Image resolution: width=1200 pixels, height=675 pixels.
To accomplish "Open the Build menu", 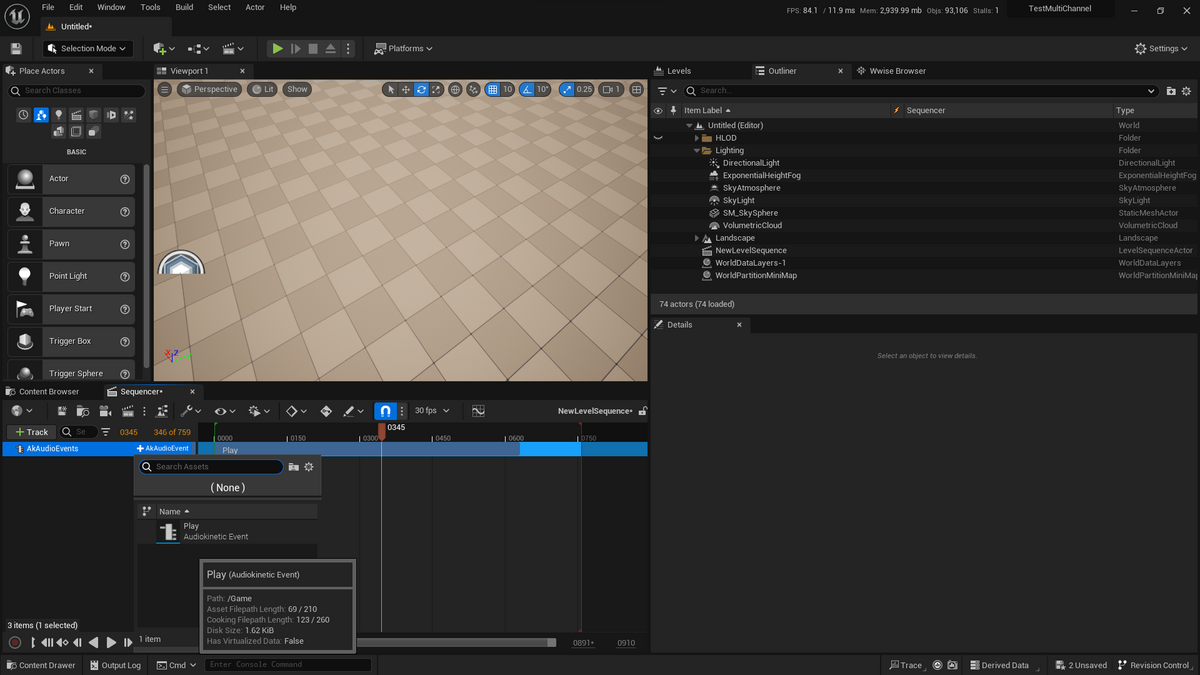I will (184, 7).
